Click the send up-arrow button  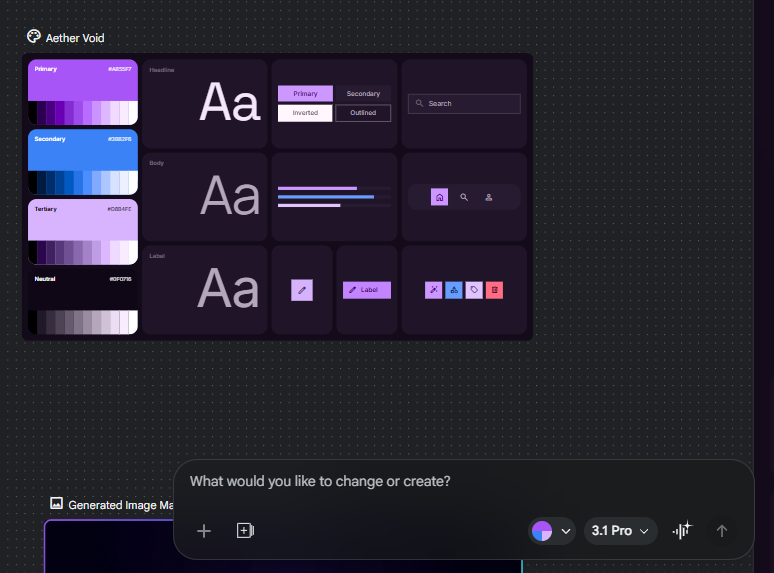pos(722,531)
